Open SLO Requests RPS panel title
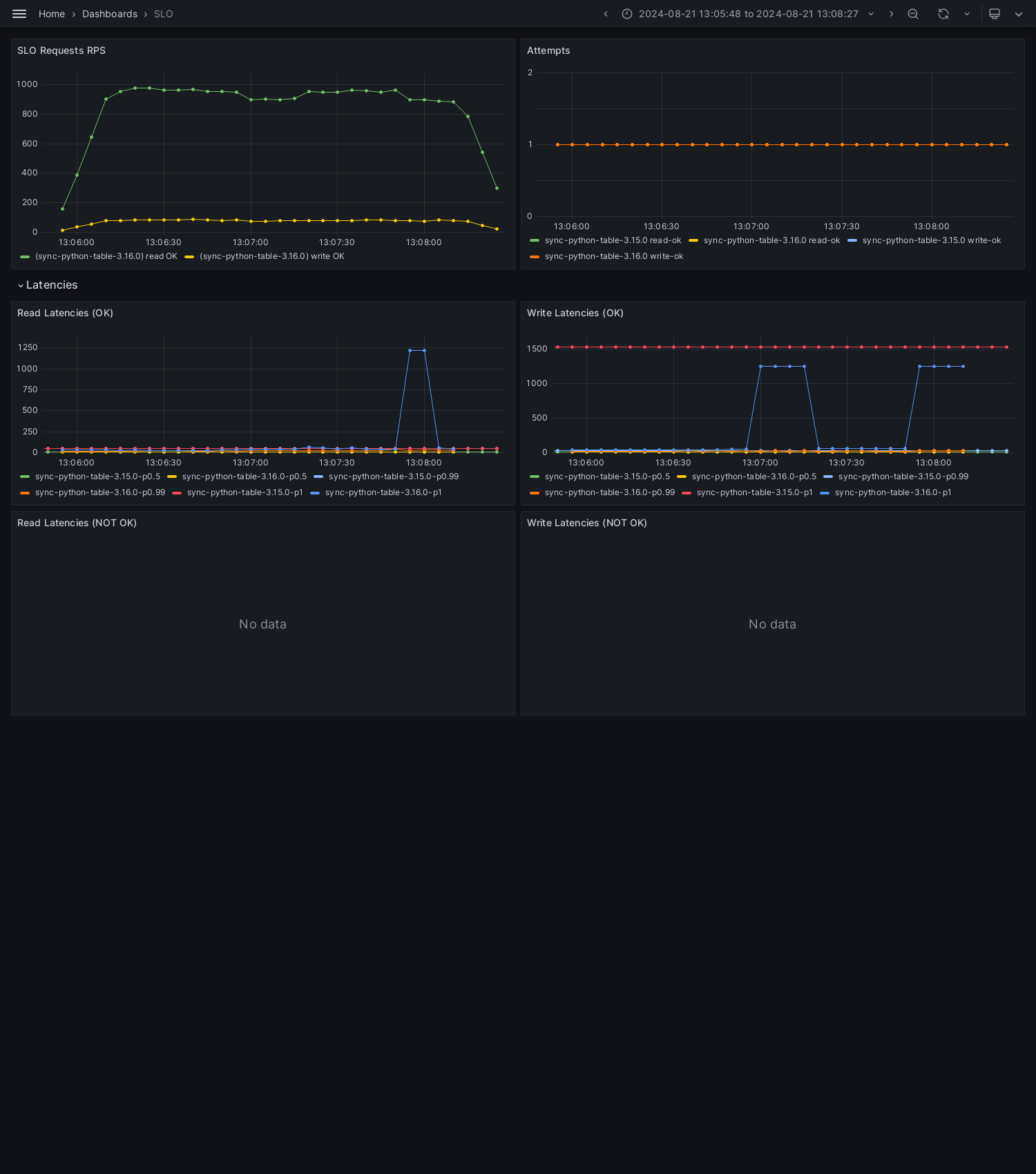This screenshot has width=1036, height=1174. [61, 50]
